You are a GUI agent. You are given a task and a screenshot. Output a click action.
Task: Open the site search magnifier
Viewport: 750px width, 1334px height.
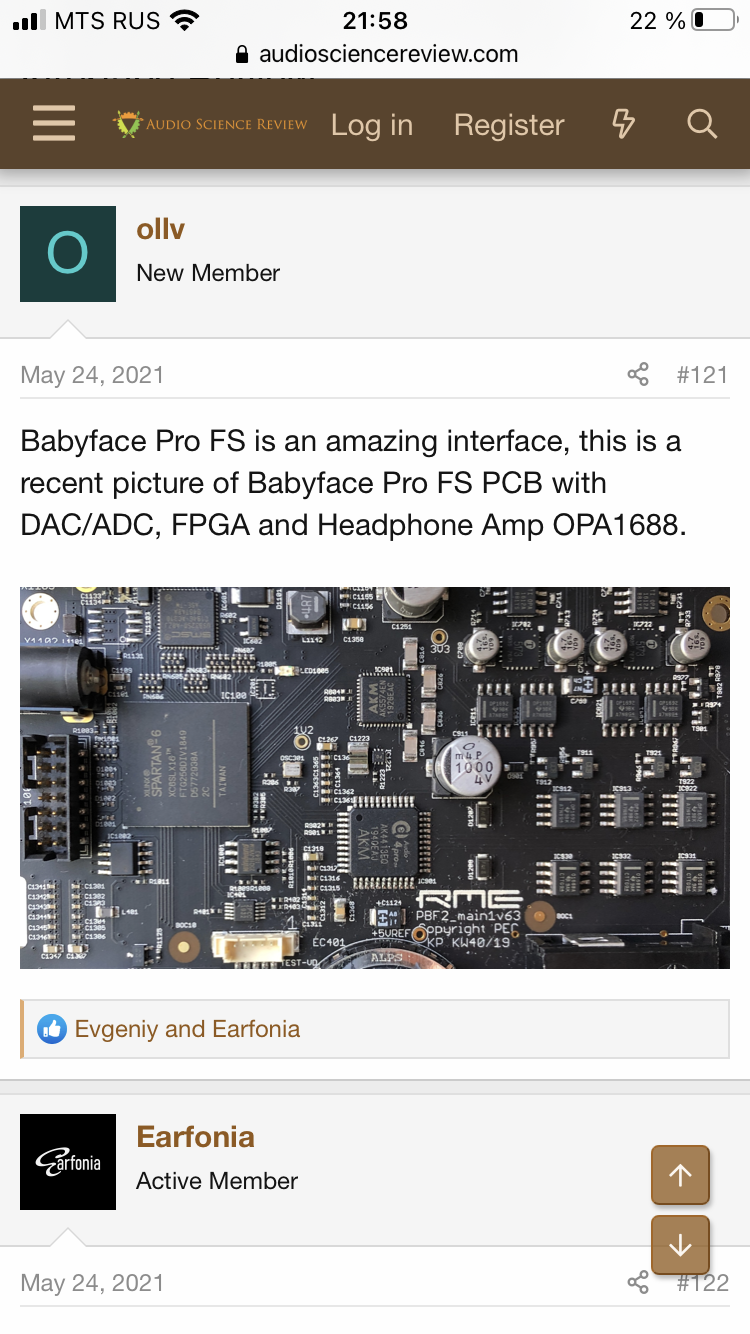point(702,125)
